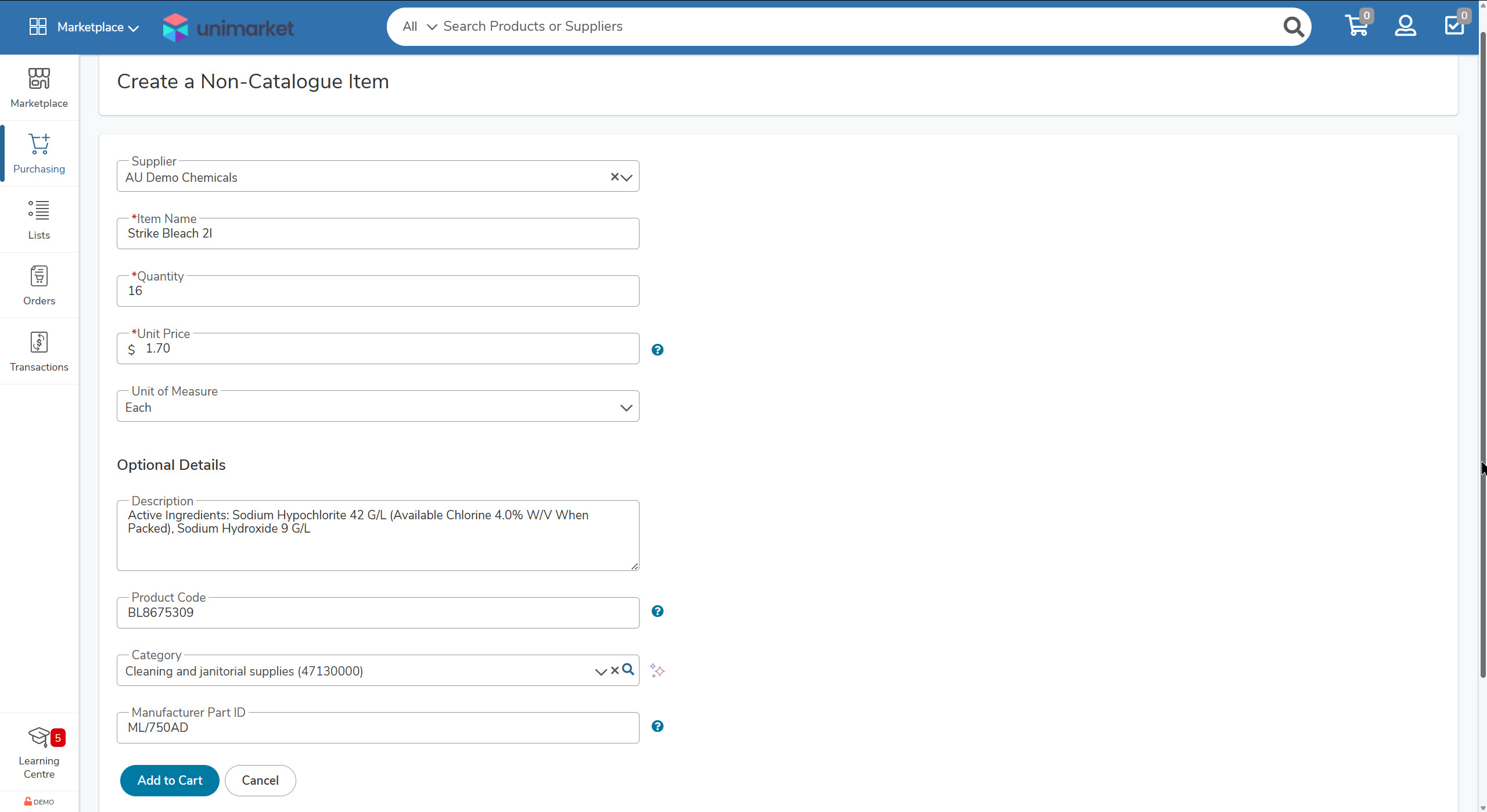Viewport: 1487px width, 812px height.
Task: Click the category suggestion sparkle icon
Action: point(657,670)
